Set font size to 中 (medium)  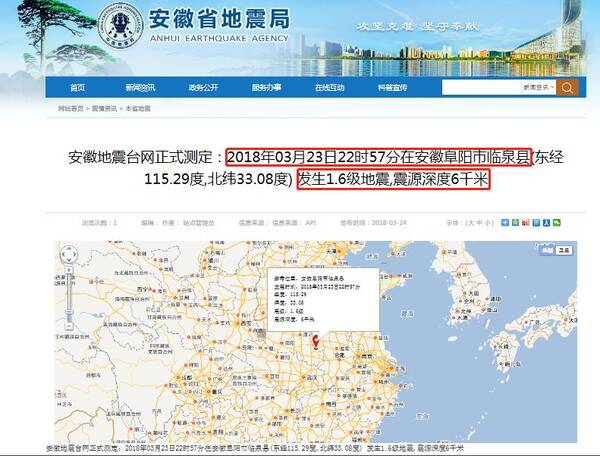click(479, 223)
